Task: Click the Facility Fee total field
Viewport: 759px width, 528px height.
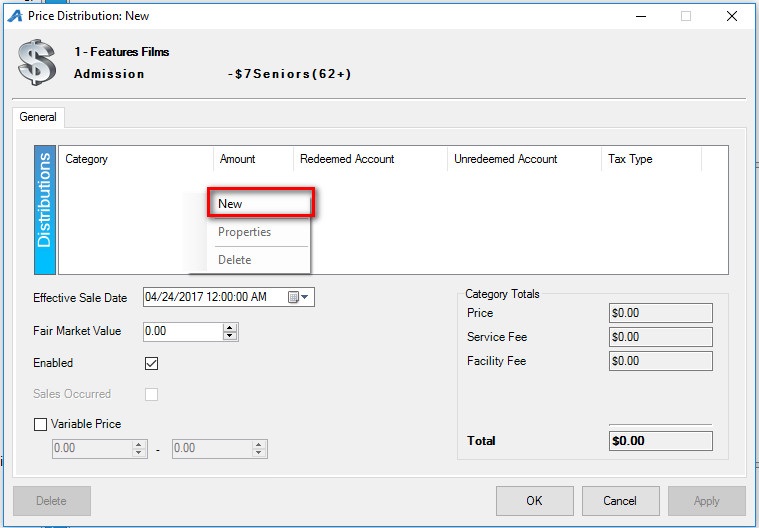Action: coord(661,361)
